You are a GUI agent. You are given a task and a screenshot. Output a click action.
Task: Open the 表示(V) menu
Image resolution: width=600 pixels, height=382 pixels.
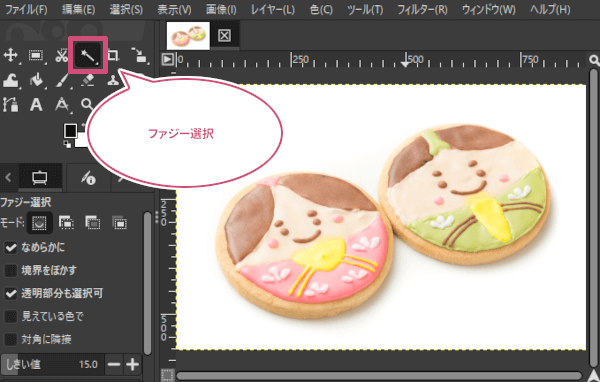click(174, 9)
